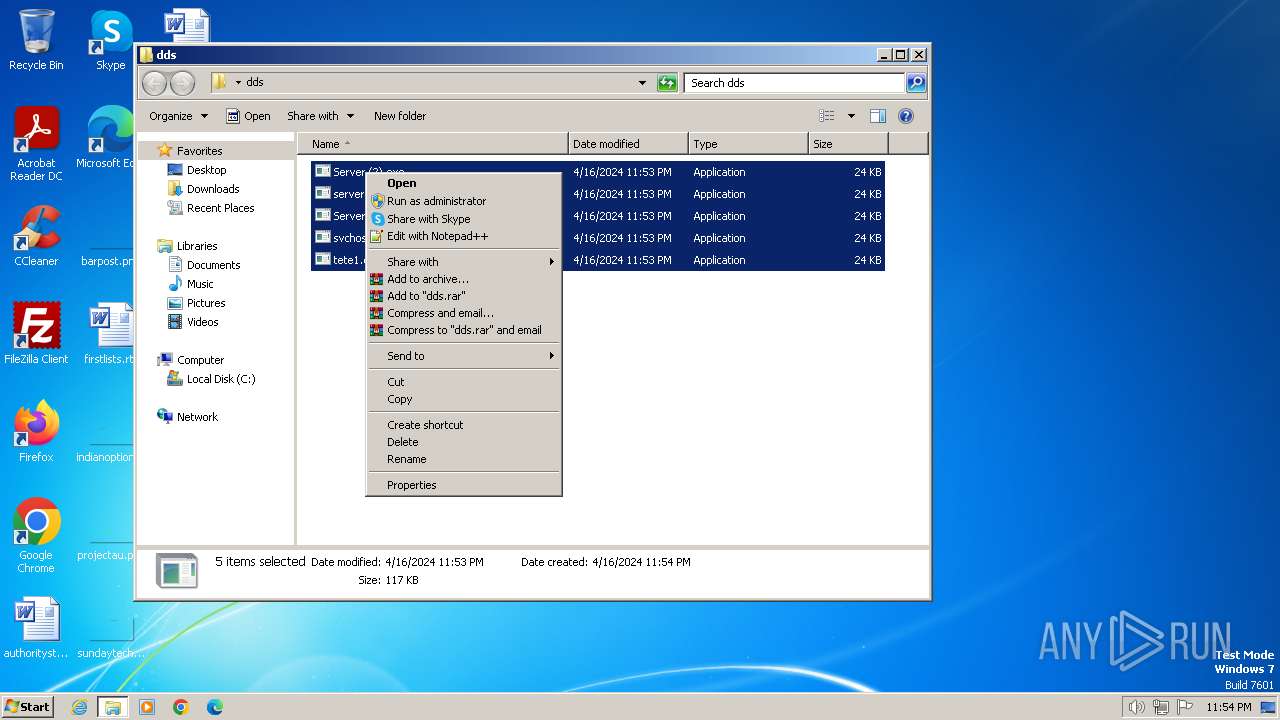Open Acrobat Reader DC shortcut
Viewport: 1280px width, 720px height.
36,143
